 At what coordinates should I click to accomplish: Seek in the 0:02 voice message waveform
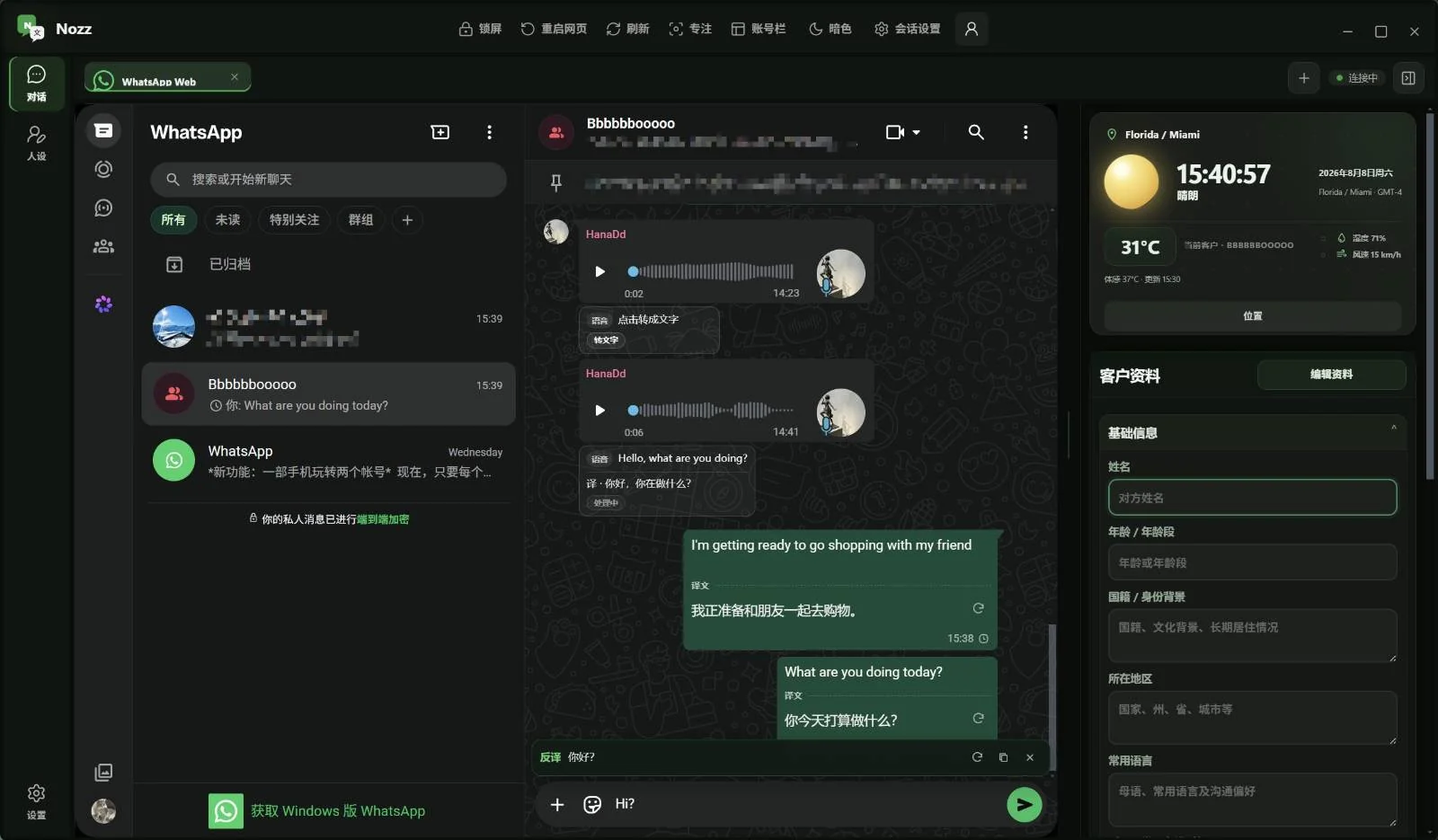click(x=710, y=271)
